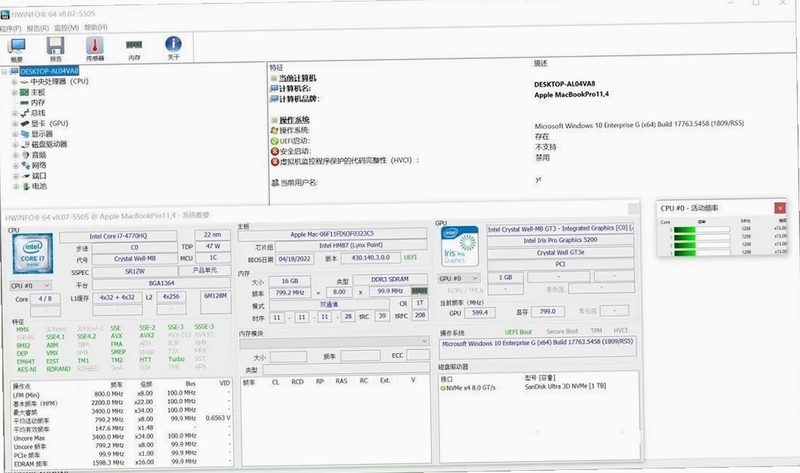Open the 程序(P) menu
800x473 pixels.
[x=11, y=29]
